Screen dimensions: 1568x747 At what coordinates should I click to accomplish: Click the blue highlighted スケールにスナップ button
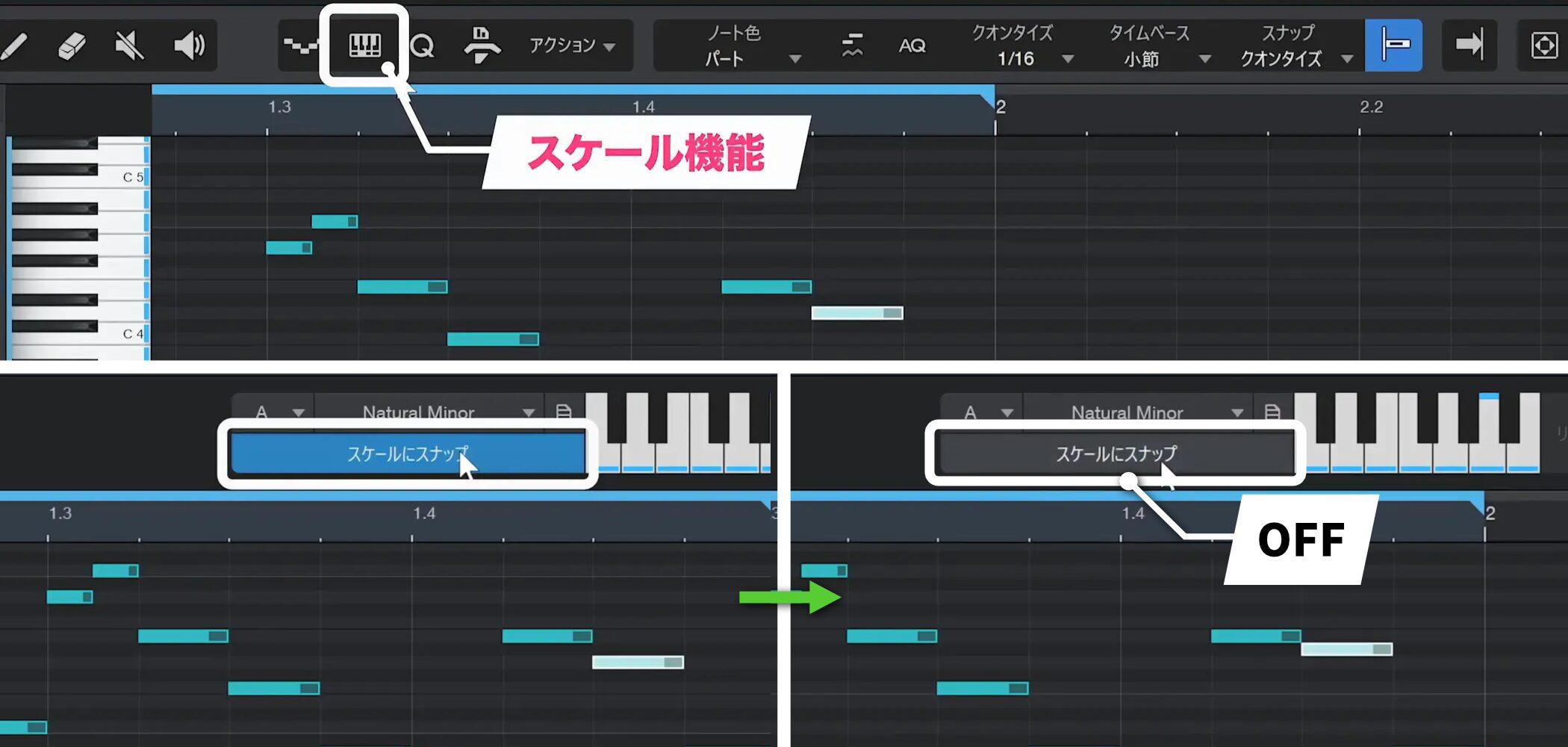408,453
